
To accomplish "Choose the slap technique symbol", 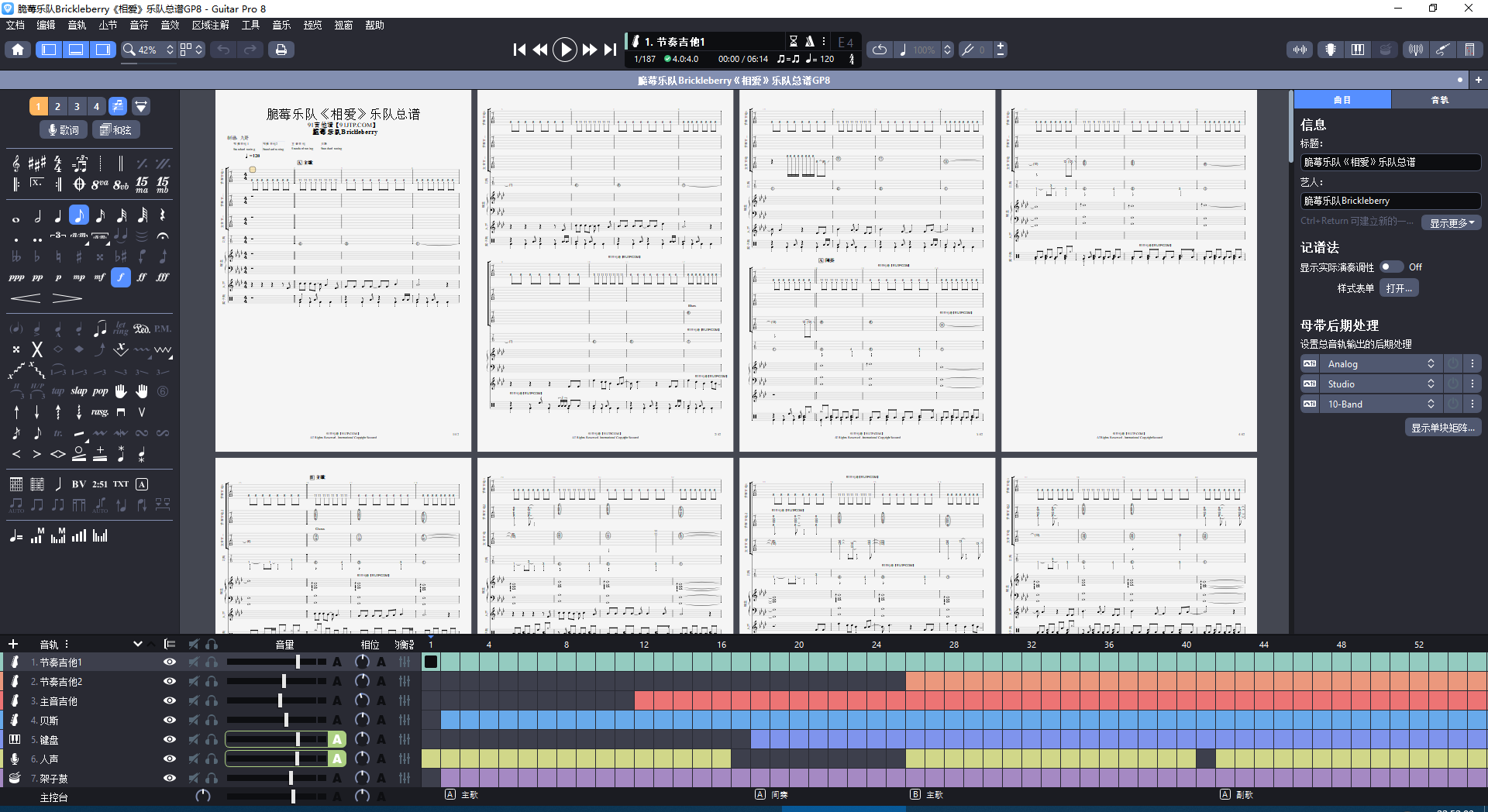I will click(x=79, y=391).
